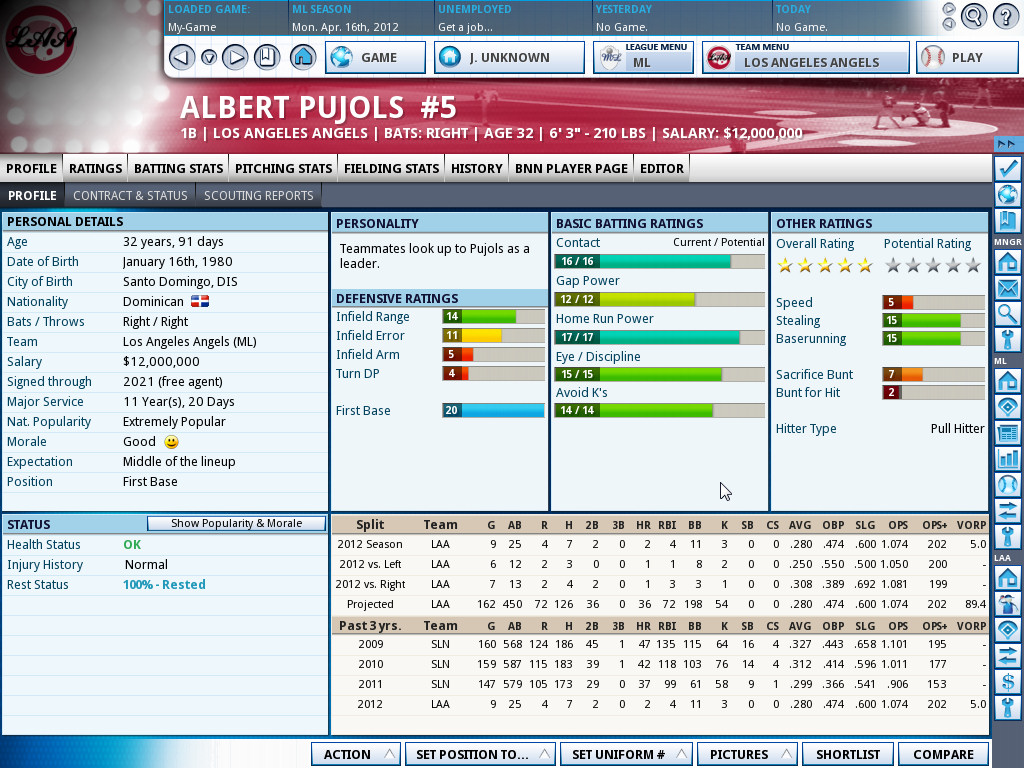Switch to the BATTING STATS tab
The image size is (1024, 768).
178,168
